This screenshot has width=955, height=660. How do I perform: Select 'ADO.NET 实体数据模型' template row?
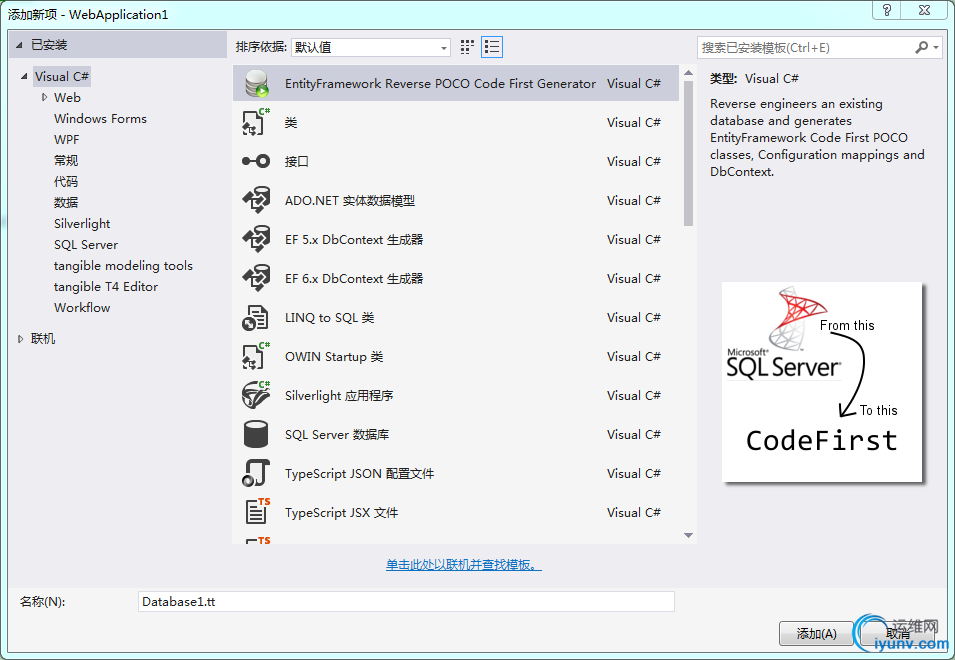(x=456, y=200)
